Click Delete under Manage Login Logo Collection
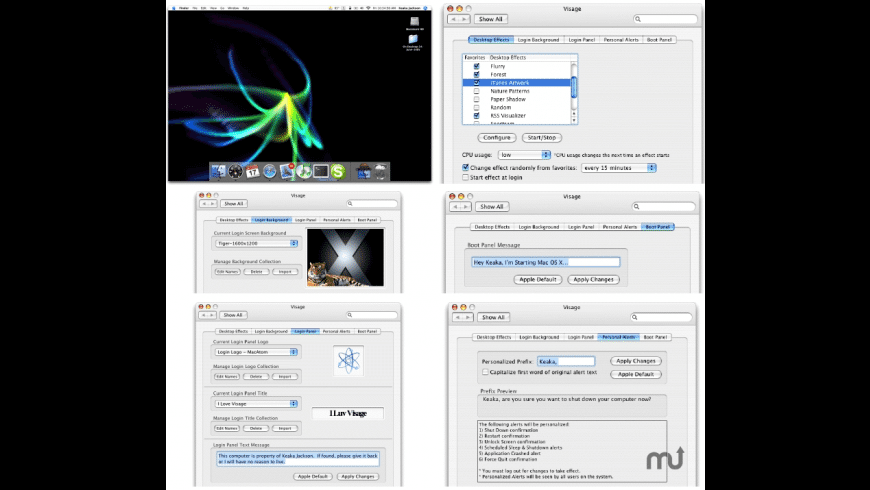Screen dimensions: 870x490 coord(256,376)
